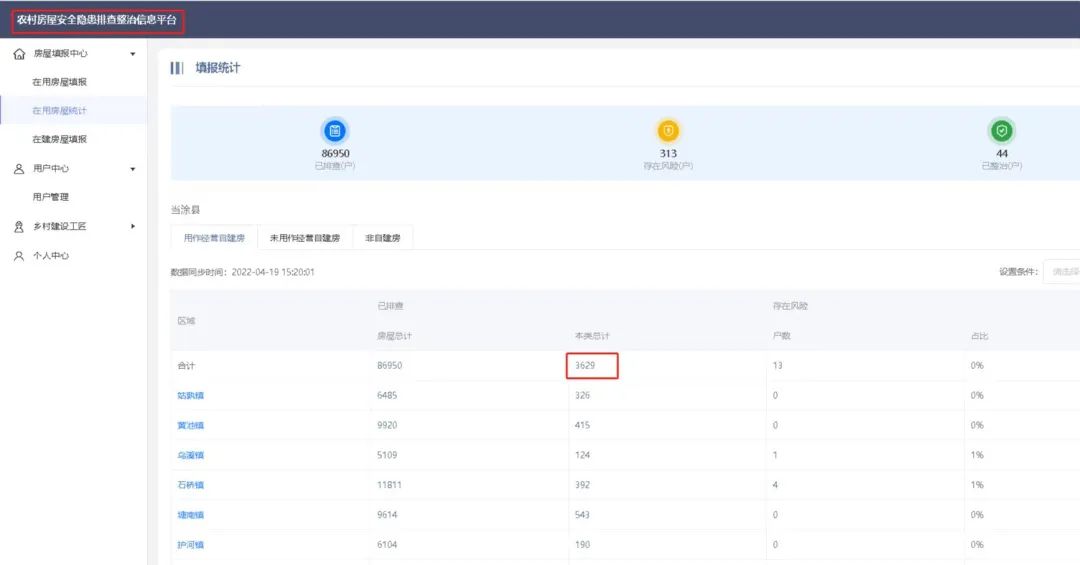The width and height of the screenshot is (1080, 565).
Task: Click the green 已整治 shield icon
Action: [x=1001, y=131]
